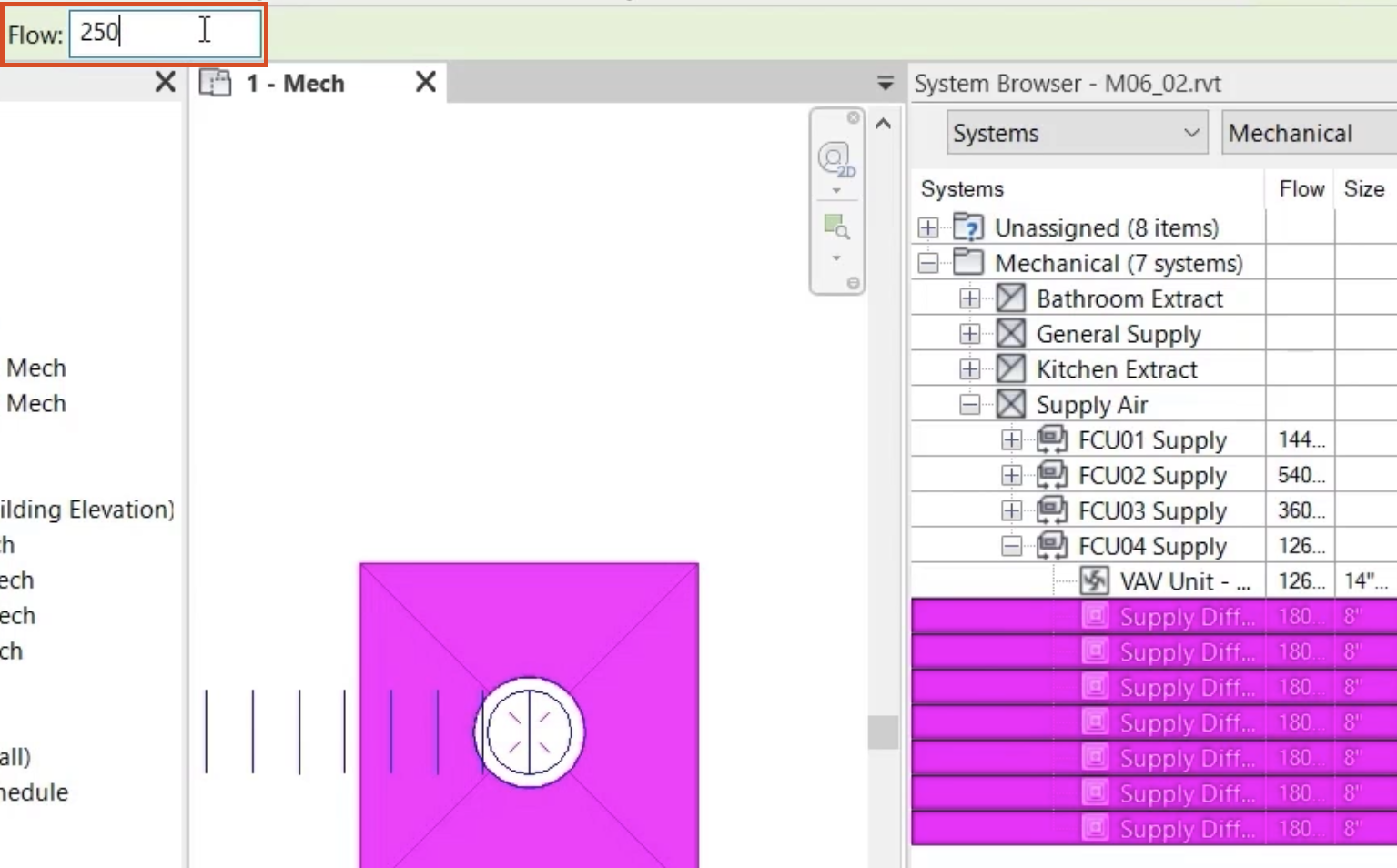Open the 2D zoom navigation wheel
The height and width of the screenshot is (868, 1397).
836,159
